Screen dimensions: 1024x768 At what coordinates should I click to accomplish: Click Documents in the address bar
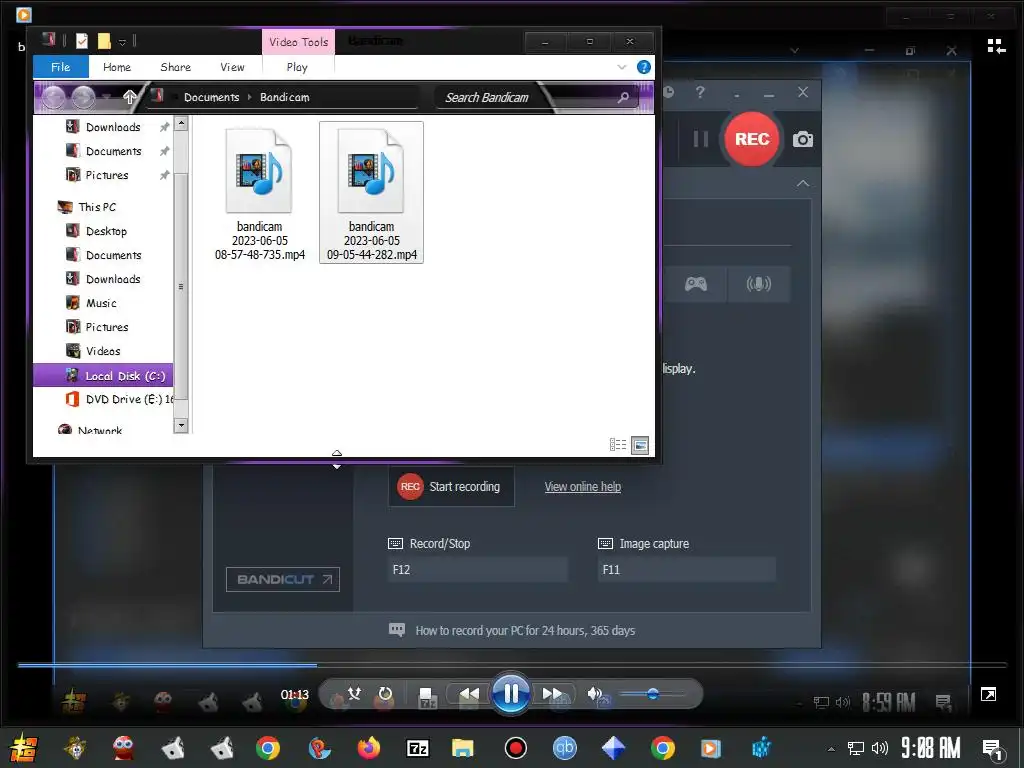(212, 97)
